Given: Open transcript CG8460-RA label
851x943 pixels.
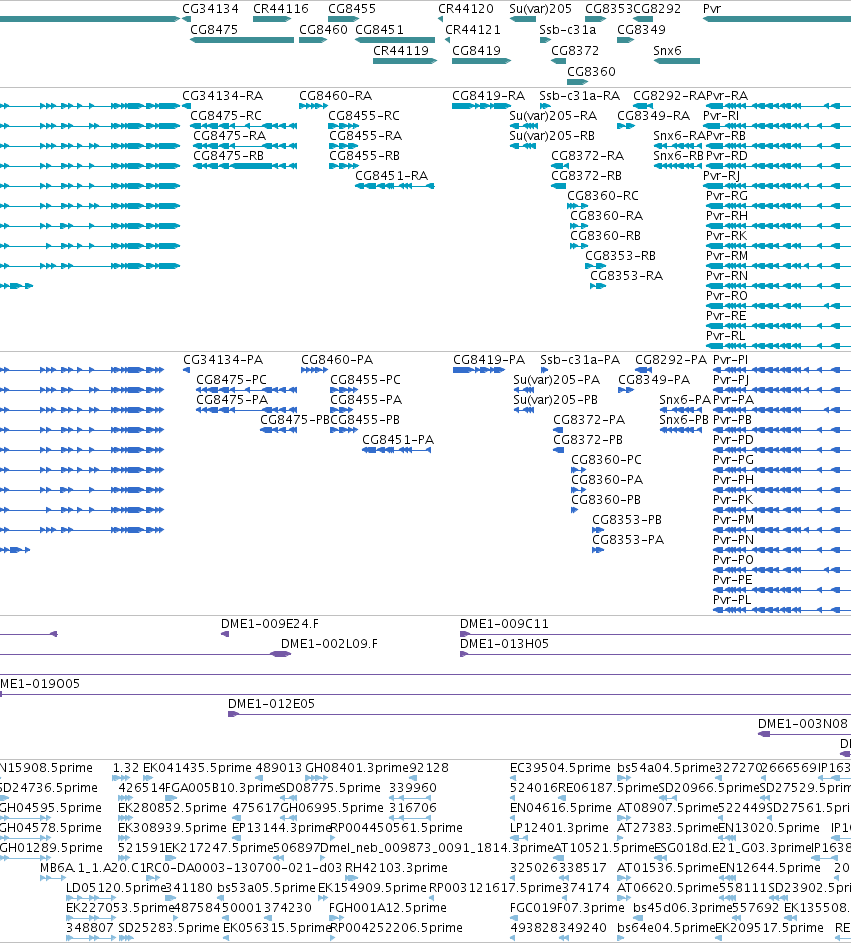Looking at the screenshot, I should tap(336, 96).
